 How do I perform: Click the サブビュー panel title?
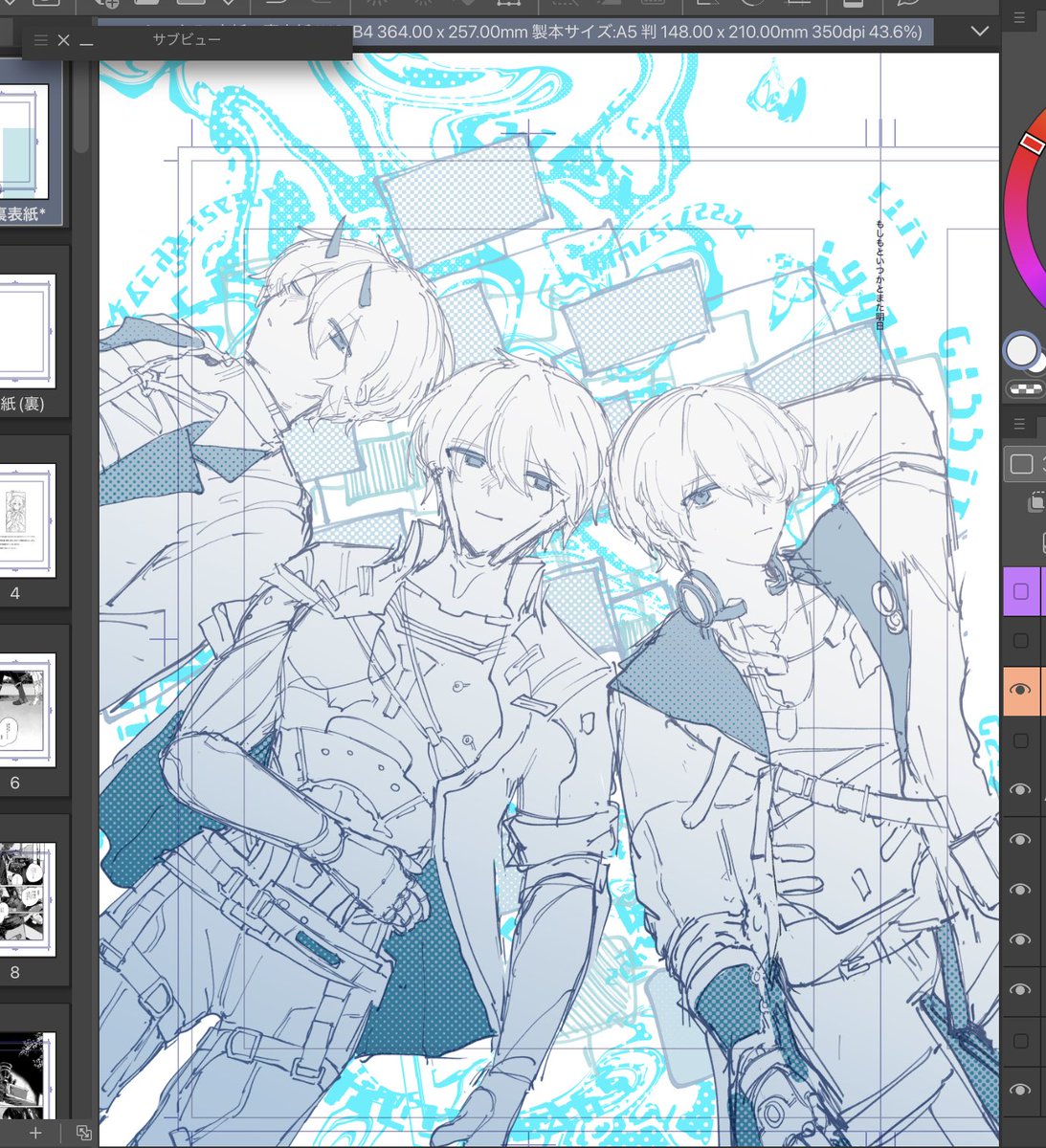tap(187, 40)
